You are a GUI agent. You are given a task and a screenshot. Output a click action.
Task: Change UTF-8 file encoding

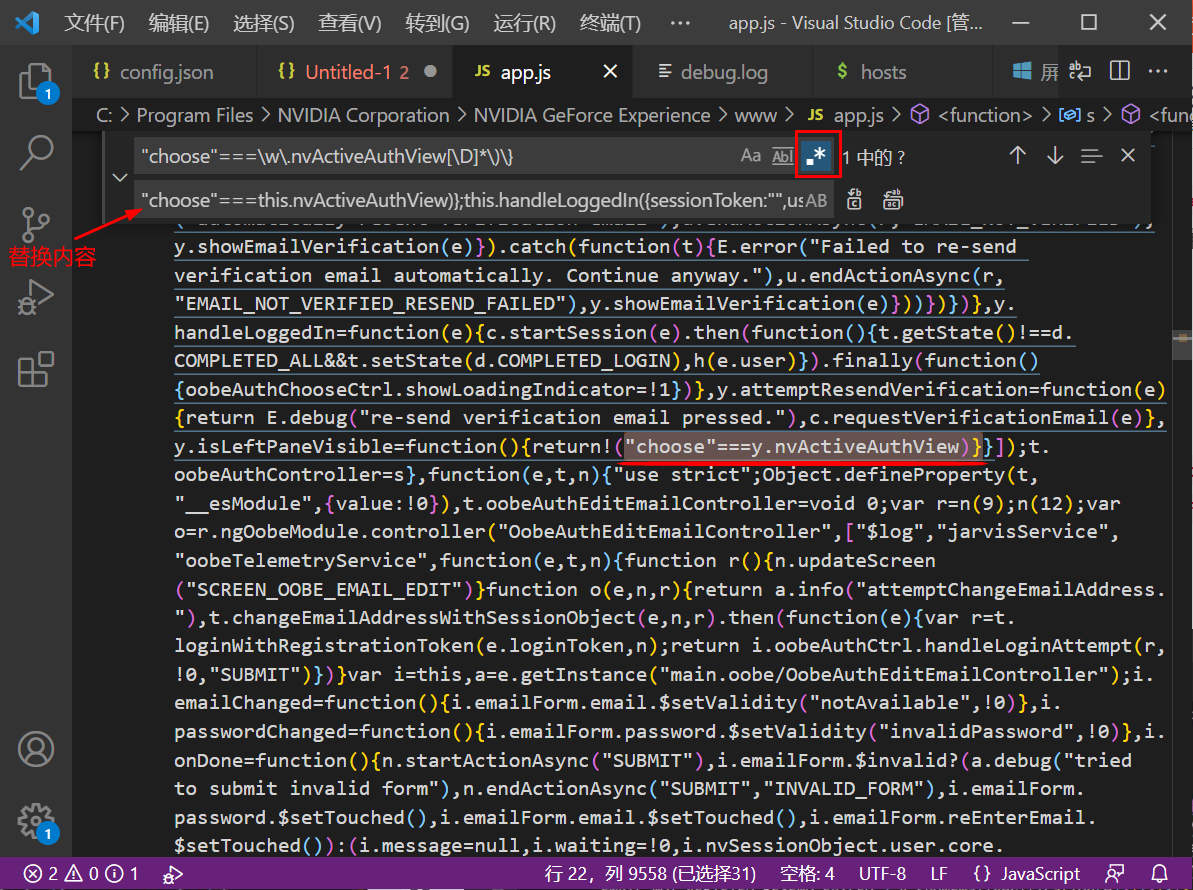pyautogui.click(x=883, y=873)
